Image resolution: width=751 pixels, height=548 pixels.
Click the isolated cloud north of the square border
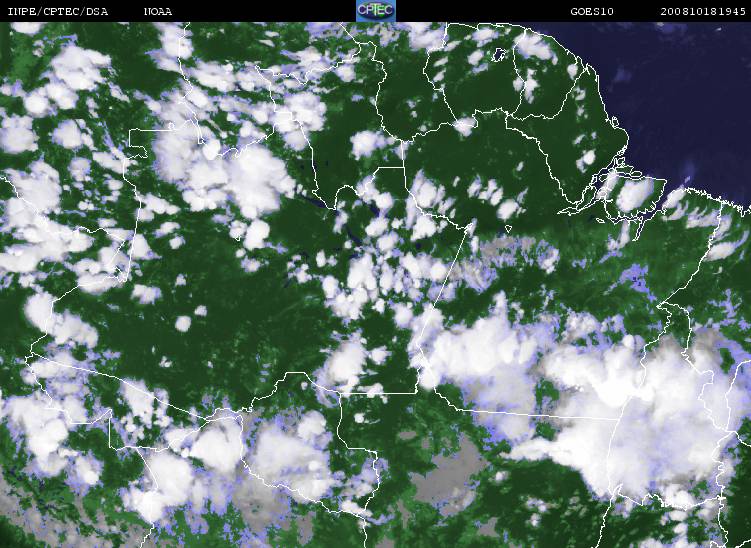coord(366,143)
